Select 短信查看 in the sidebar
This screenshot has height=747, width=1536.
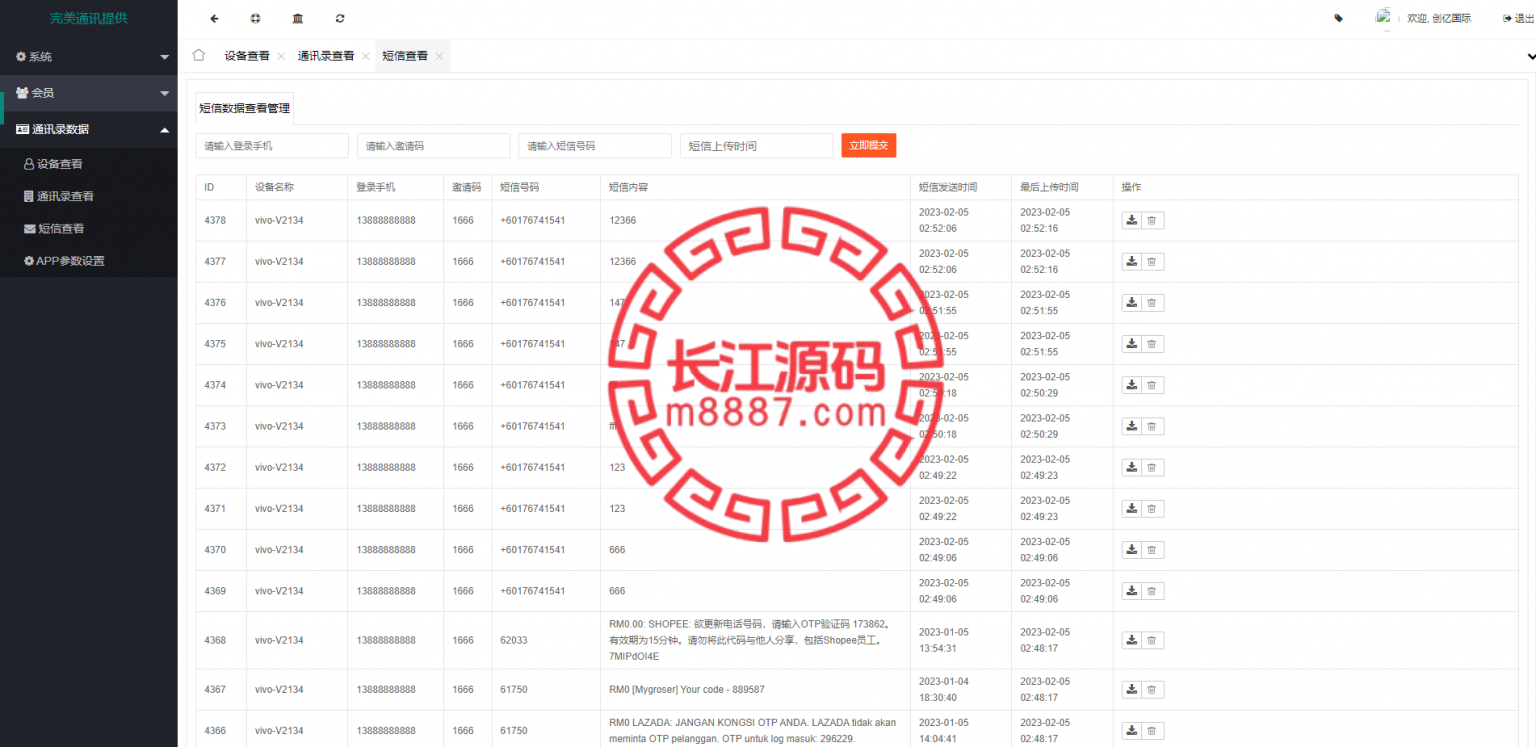pyautogui.click(x=89, y=228)
